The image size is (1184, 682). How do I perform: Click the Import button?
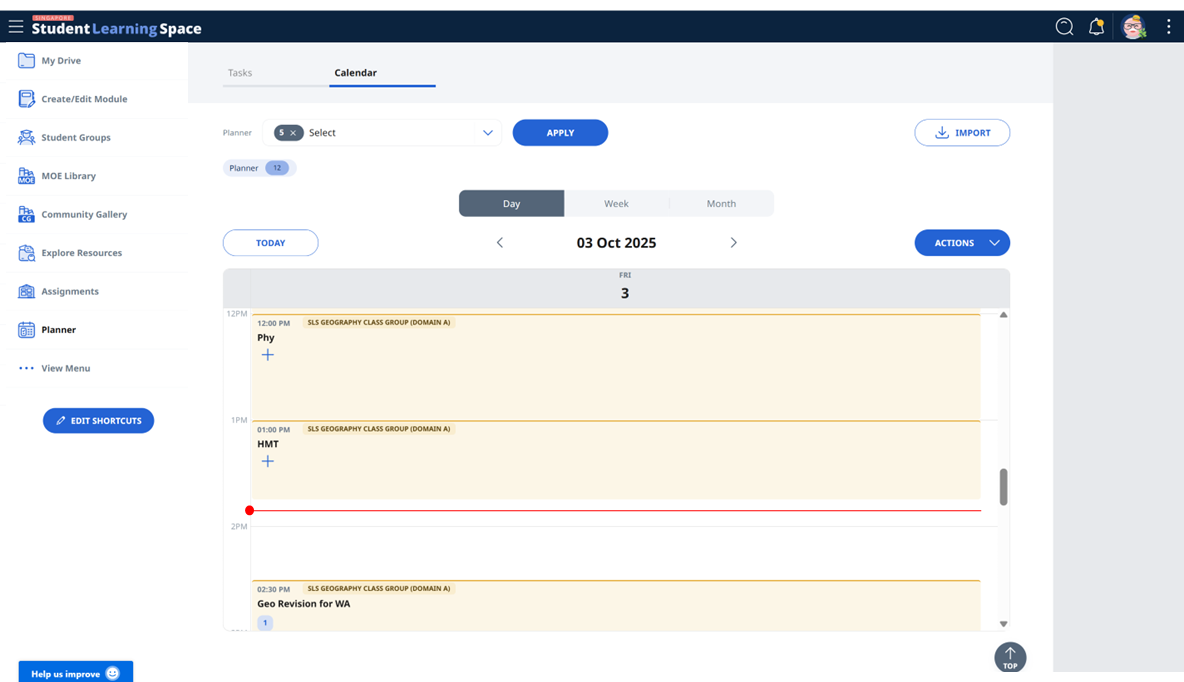961,132
